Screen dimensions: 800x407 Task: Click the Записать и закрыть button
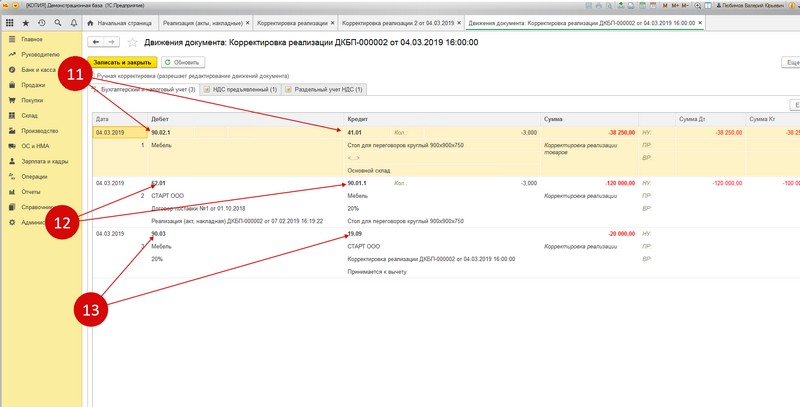click(x=122, y=62)
